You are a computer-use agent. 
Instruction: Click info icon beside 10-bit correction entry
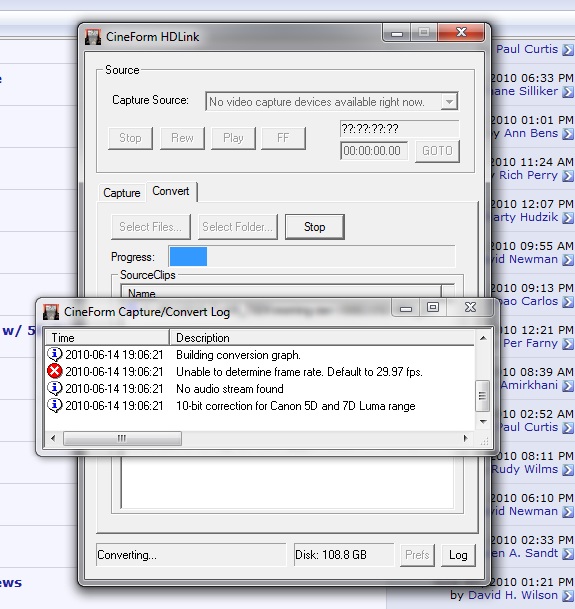(55, 405)
